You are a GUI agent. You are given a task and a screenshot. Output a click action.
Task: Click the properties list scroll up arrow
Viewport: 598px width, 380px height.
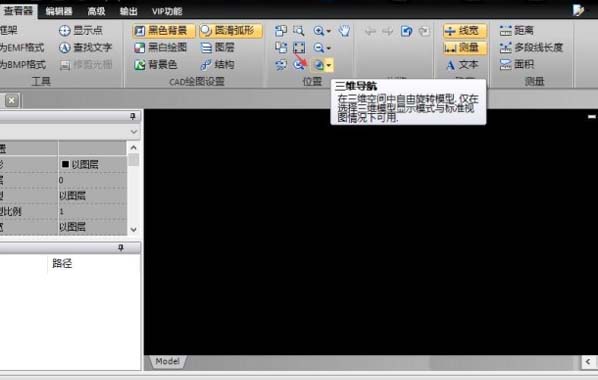(x=133, y=148)
